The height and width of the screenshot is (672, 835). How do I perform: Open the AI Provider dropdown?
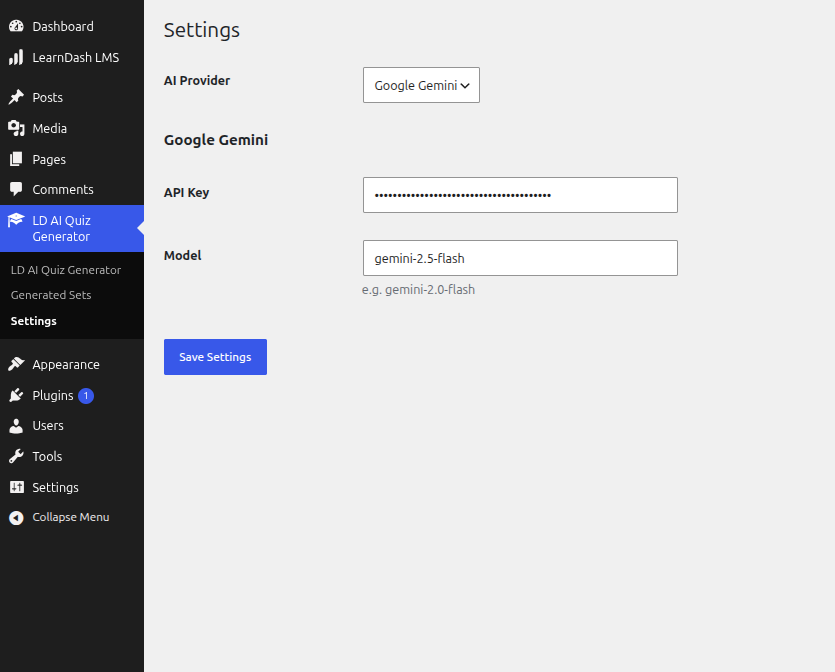click(421, 85)
